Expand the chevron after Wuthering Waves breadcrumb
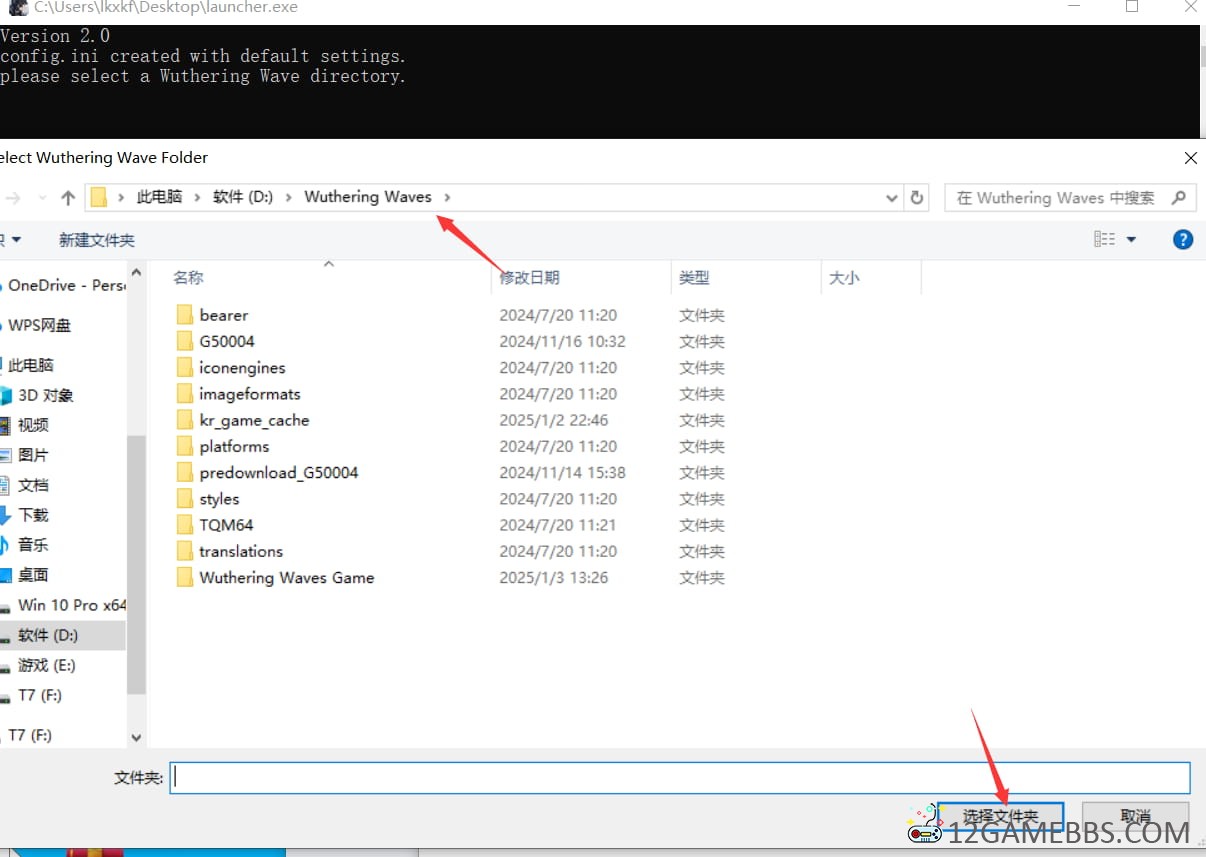 tap(447, 197)
